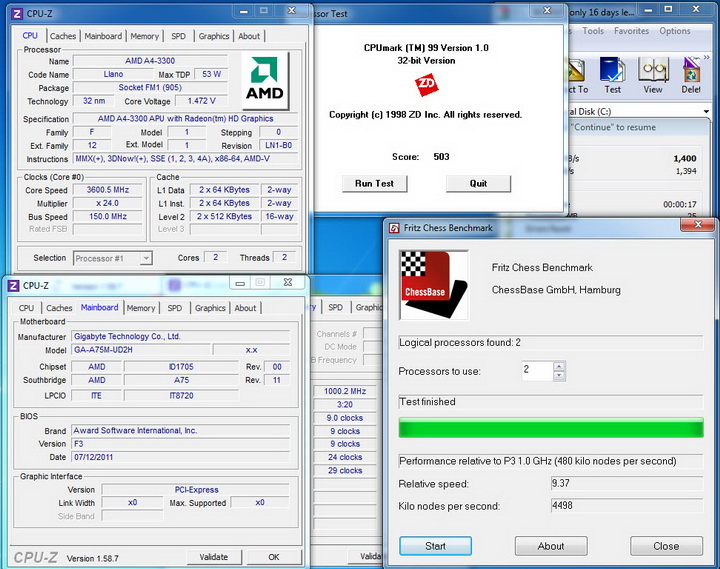Screen dimensions: 720x569
Task: Click Quit in CPUmark 99
Action: (478, 184)
